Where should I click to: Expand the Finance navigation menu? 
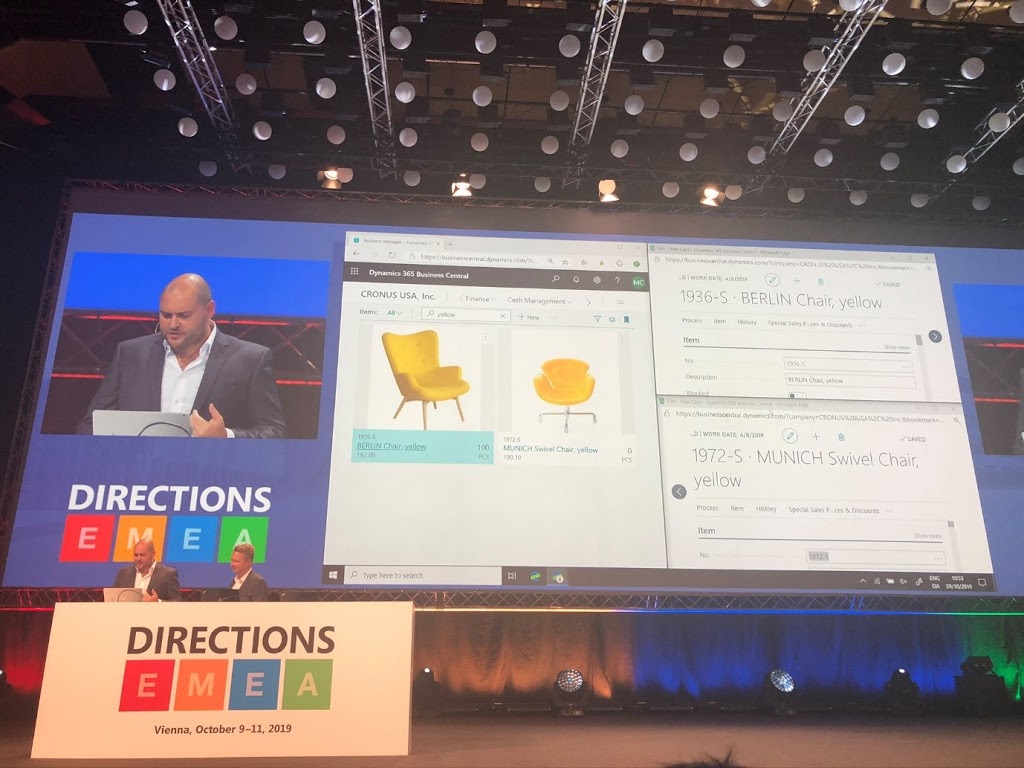479,298
